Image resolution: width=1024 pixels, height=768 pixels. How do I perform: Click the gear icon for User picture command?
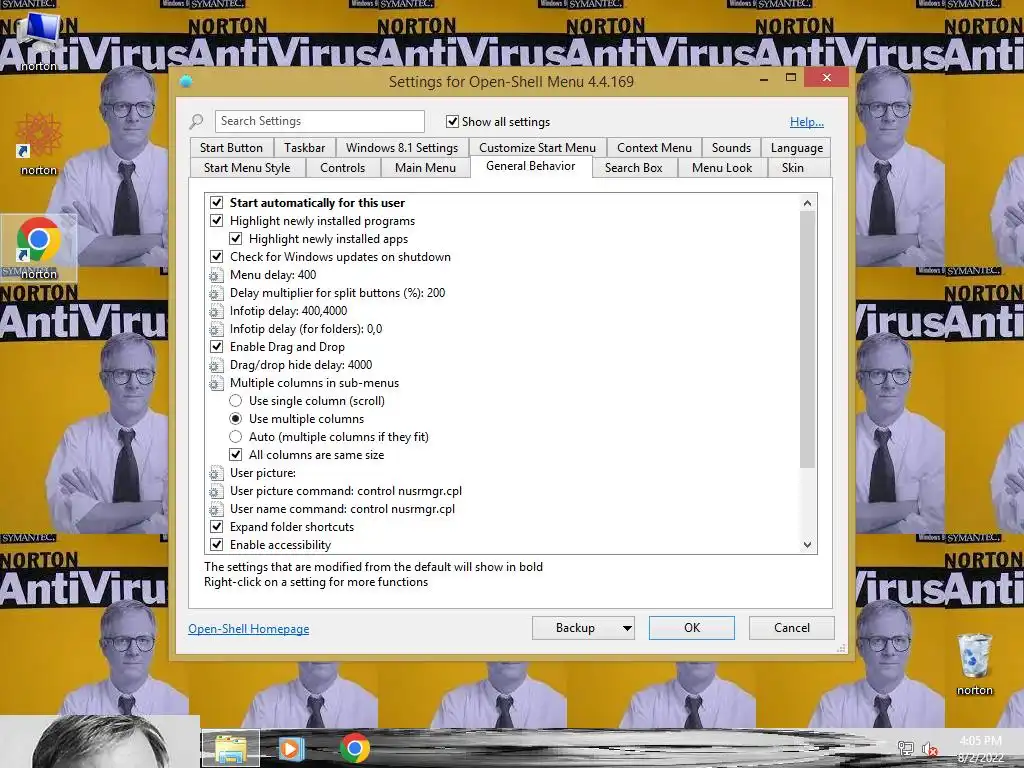[216, 491]
